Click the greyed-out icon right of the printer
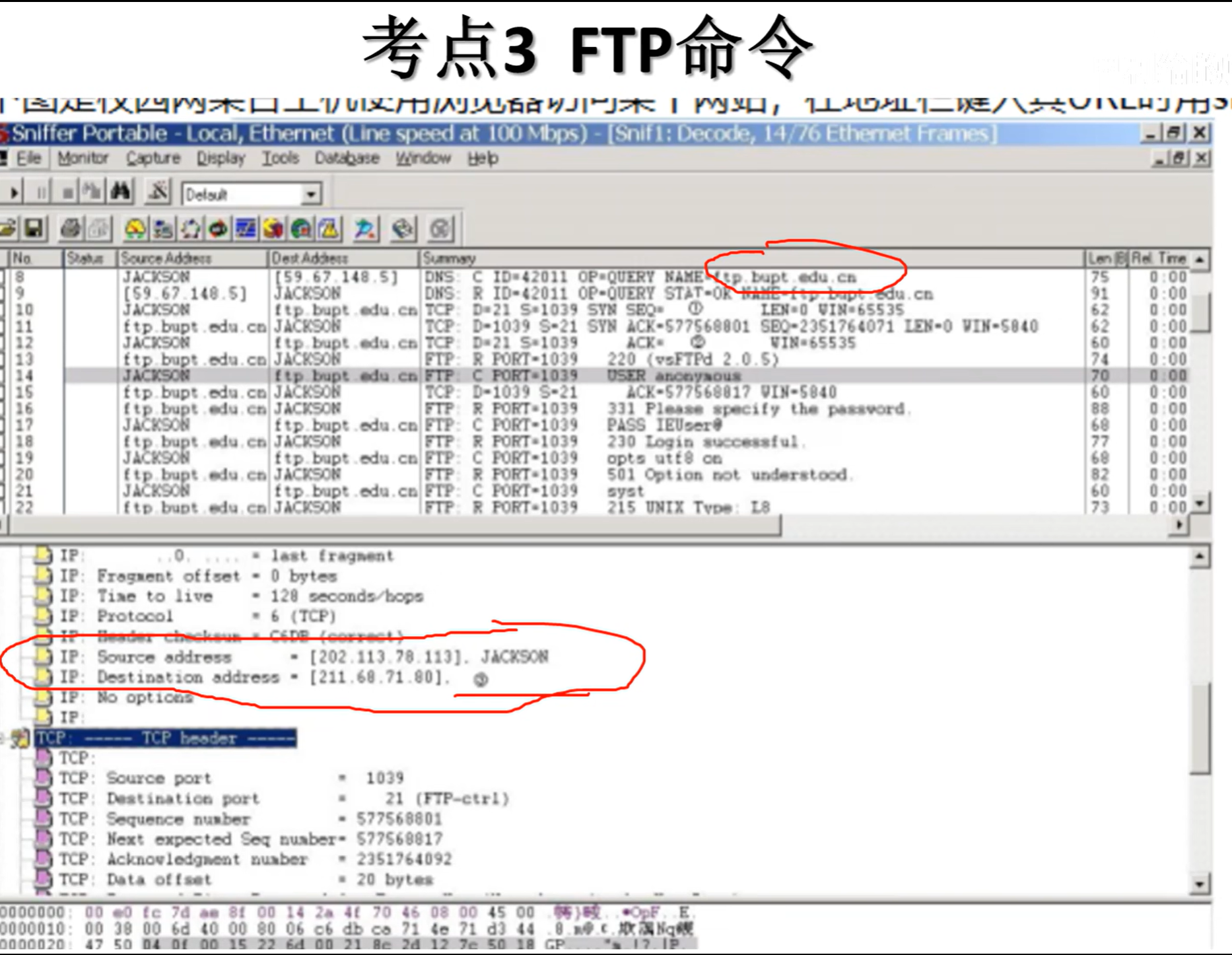Image resolution: width=1232 pixels, height=955 pixels. pyautogui.click(x=98, y=229)
